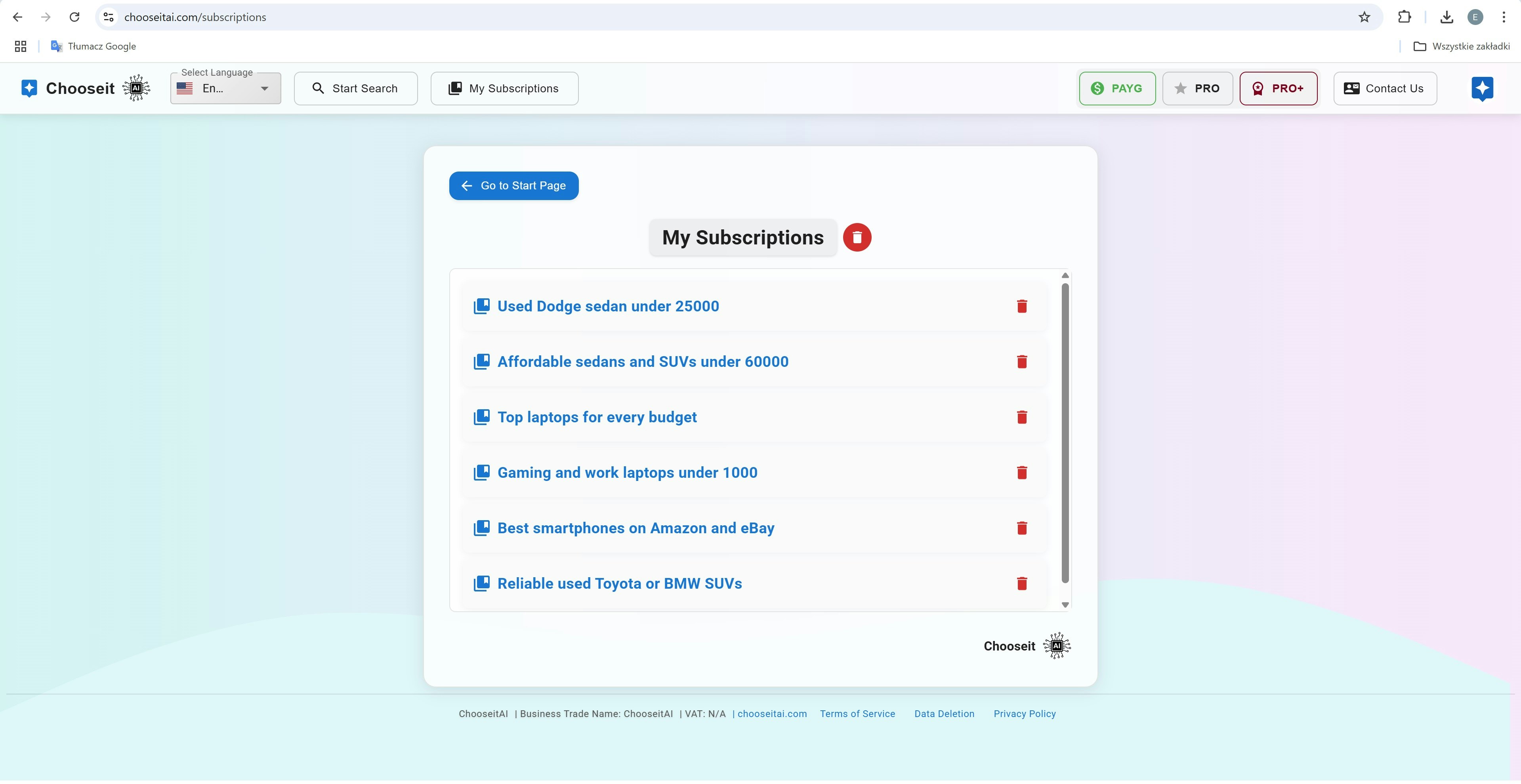Open the Privacy Policy footer link
The height and width of the screenshot is (784, 1521).
point(1024,714)
